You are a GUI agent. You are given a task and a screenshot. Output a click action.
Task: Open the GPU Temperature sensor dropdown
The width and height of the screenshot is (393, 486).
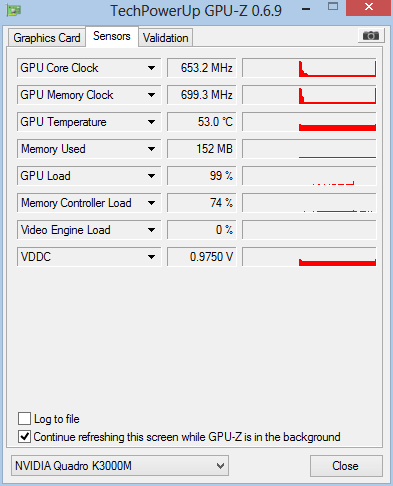[151, 122]
